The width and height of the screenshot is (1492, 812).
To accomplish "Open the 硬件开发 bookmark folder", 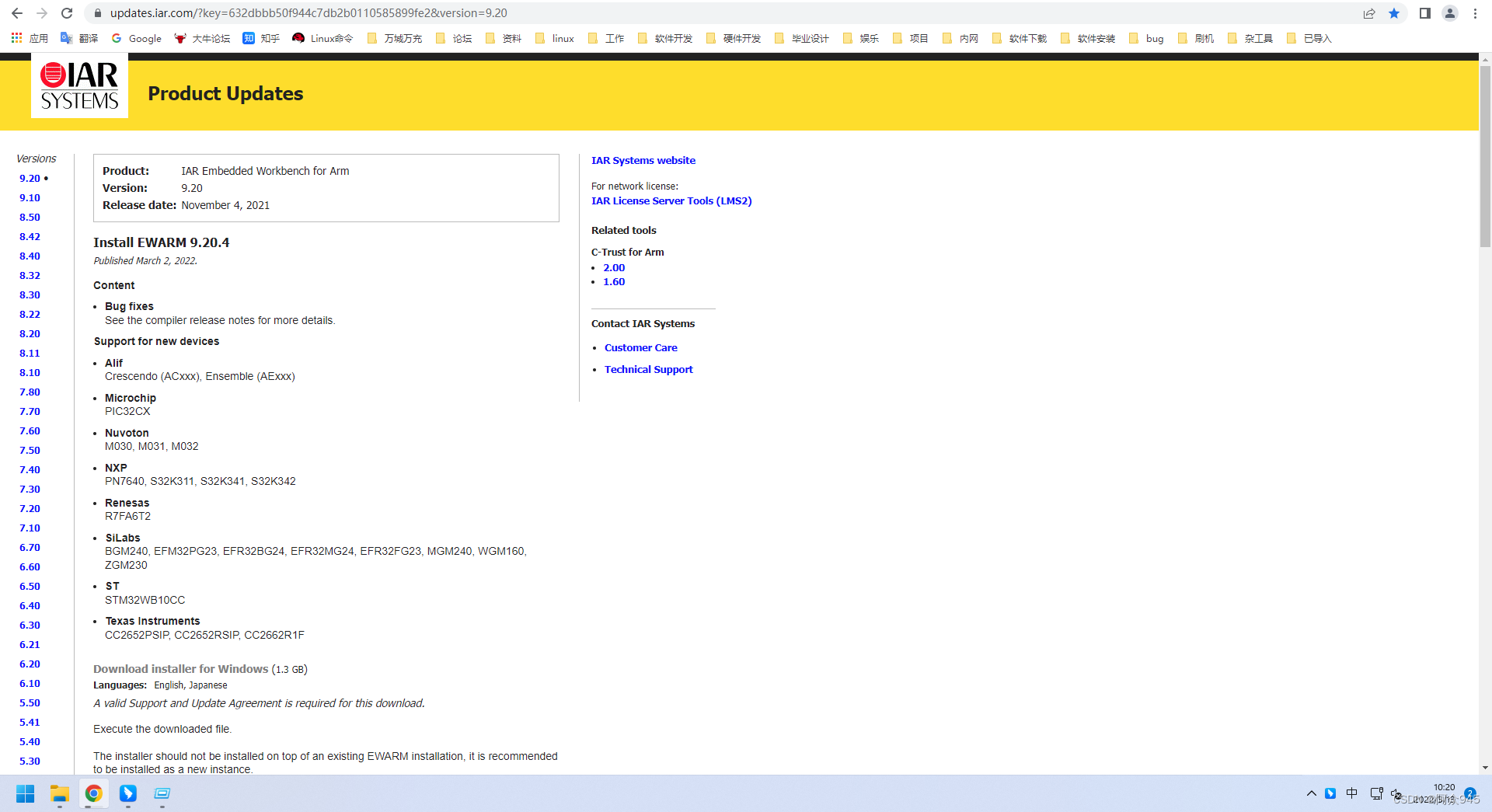I will [734, 38].
